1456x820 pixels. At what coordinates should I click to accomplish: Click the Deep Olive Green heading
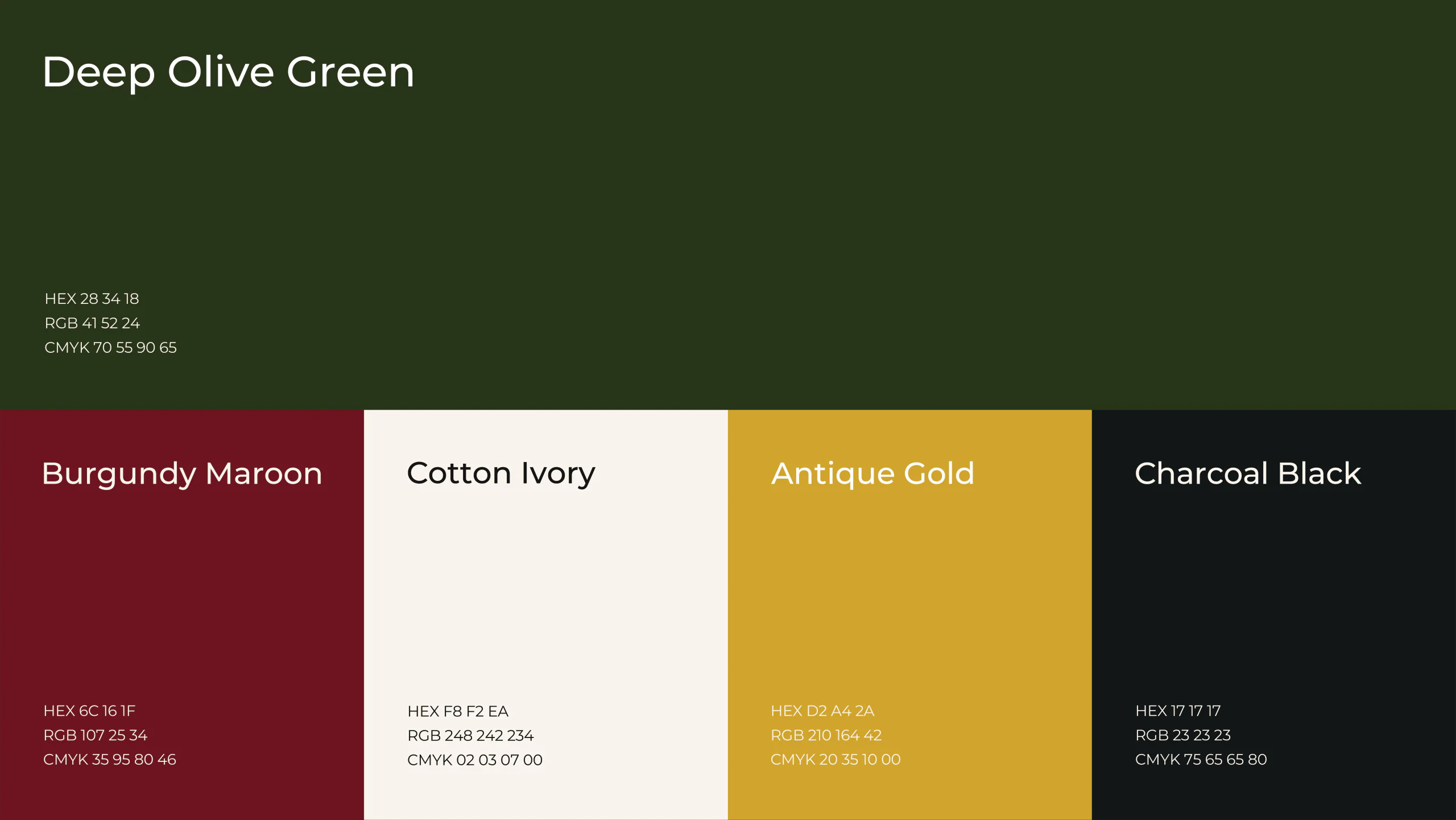228,73
